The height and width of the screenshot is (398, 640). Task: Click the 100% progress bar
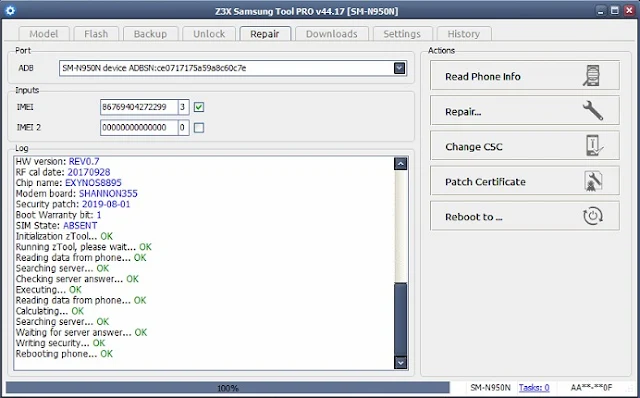[228, 388]
